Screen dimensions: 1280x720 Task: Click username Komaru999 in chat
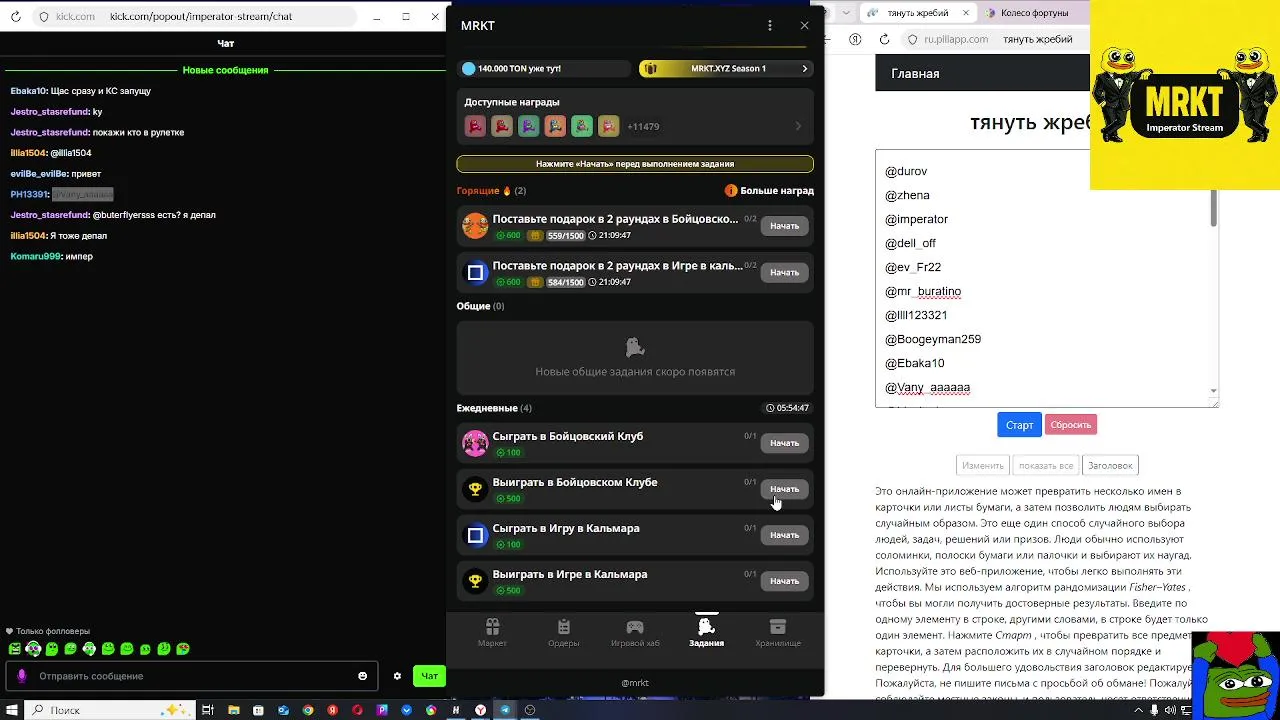click(x=36, y=257)
